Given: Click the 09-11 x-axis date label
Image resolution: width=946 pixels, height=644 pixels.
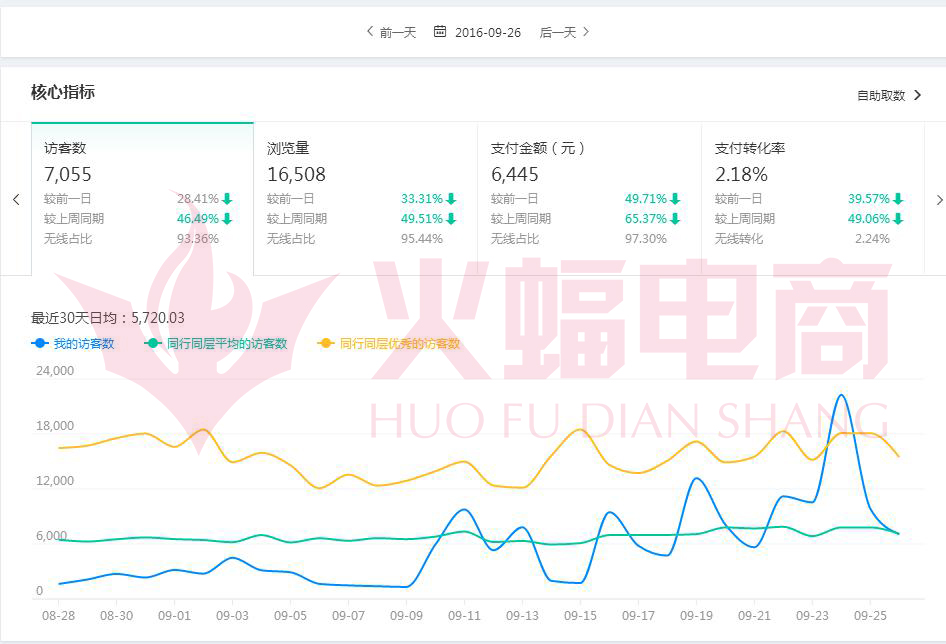Looking at the screenshot, I should pyautogui.click(x=465, y=616).
